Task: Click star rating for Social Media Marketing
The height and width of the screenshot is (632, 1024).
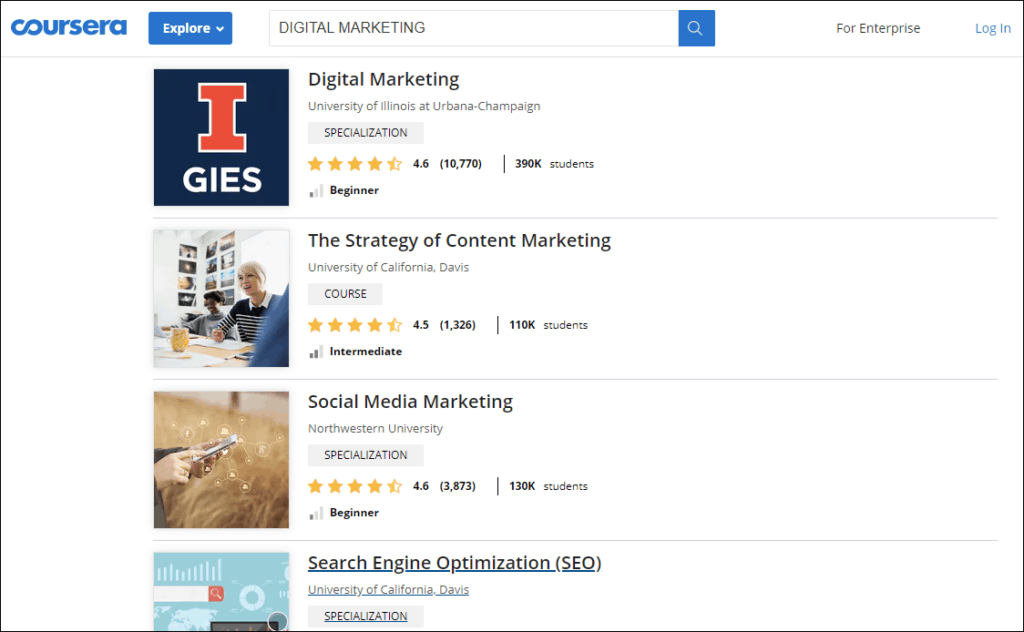Action: [x=355, y=486]
